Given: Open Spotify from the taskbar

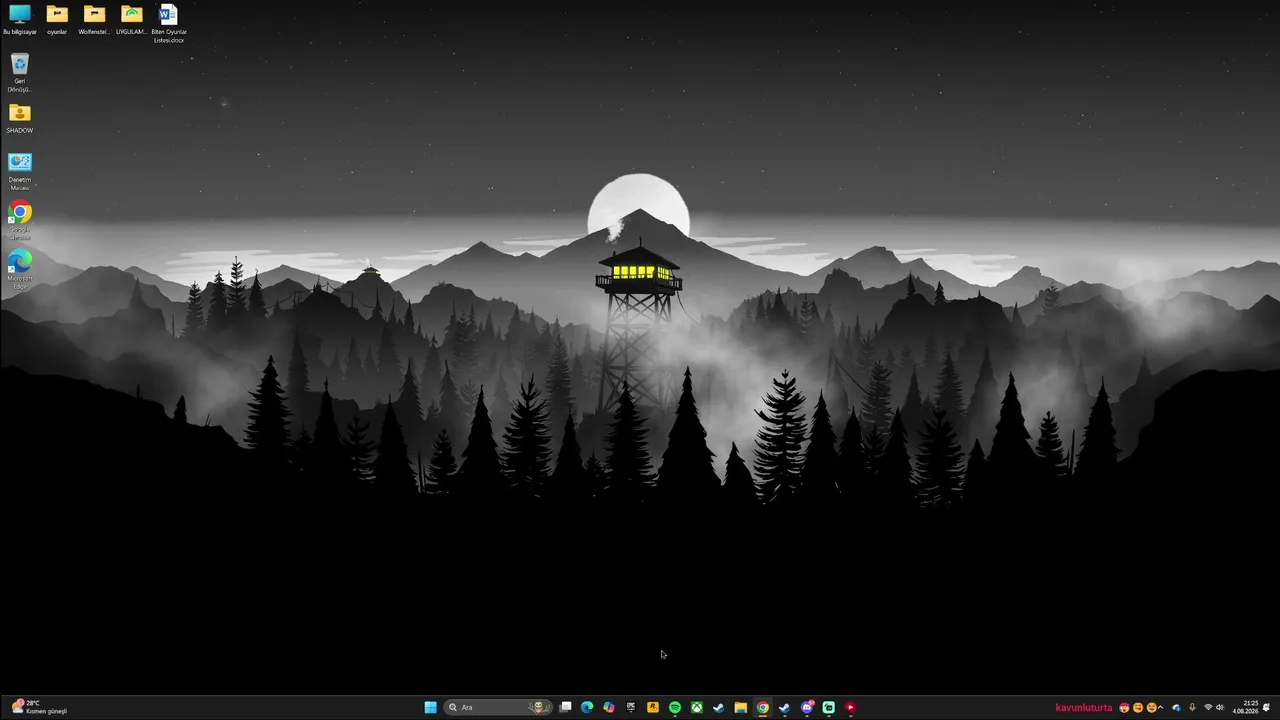Looking at the screenshot, I should point(675,707).
